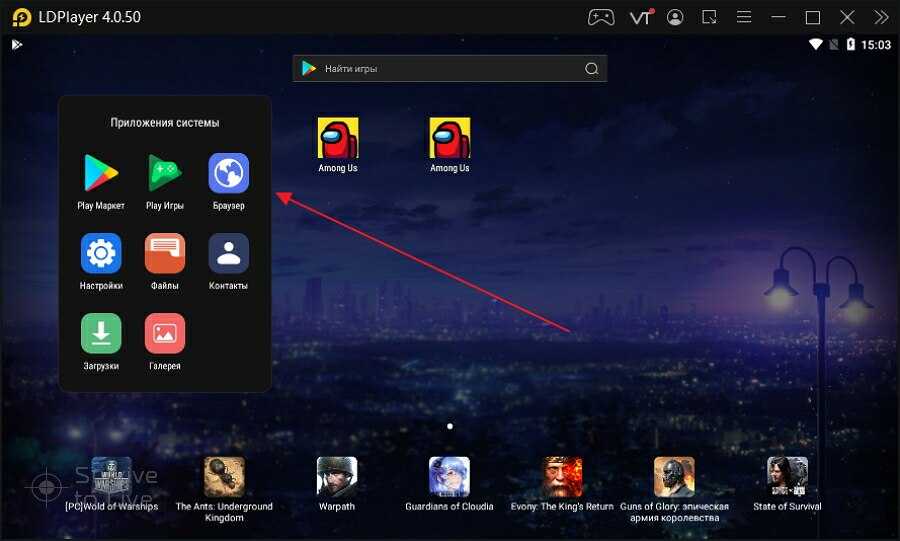Launch Evony: The King's Return
The image size is (900, 541).
[562, 477]
